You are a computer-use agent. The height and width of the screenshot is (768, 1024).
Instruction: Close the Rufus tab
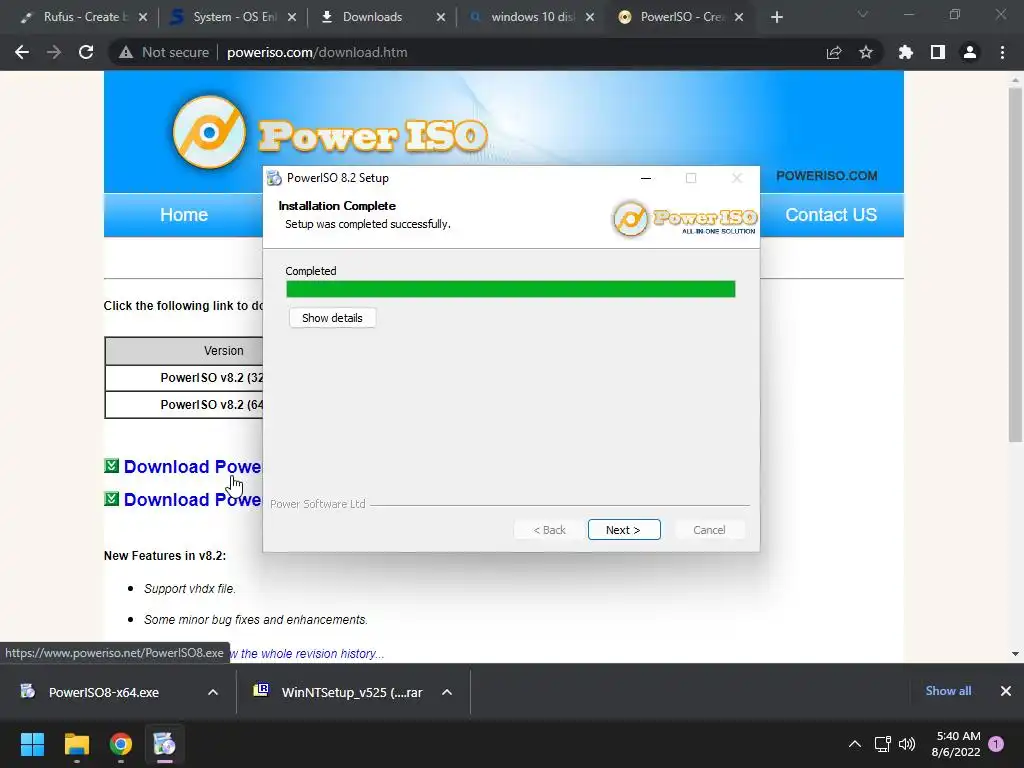pos(143,17)
